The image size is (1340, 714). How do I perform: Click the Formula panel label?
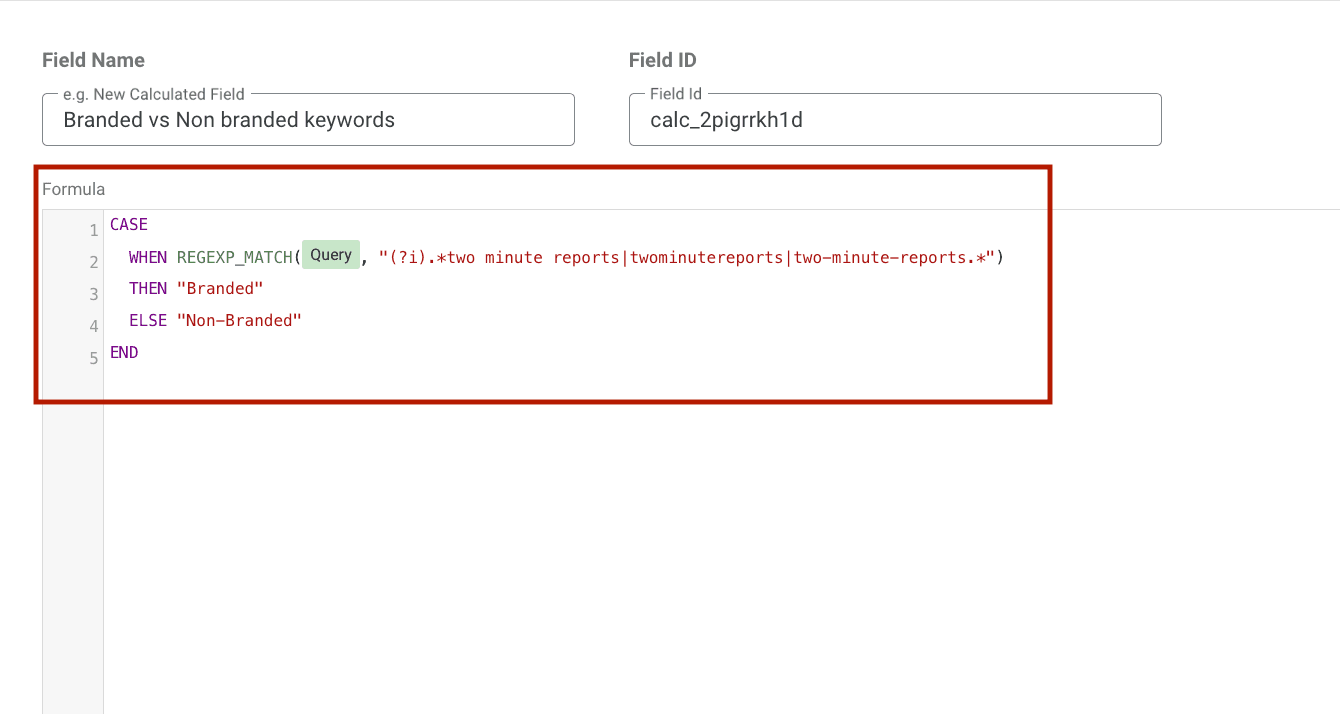(x=73, y=188)
